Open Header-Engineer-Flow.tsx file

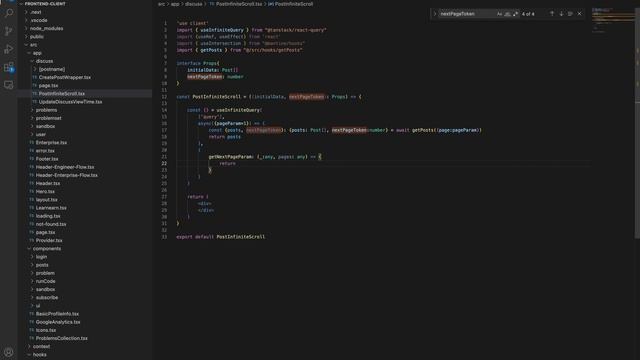(x=64, y=167)
